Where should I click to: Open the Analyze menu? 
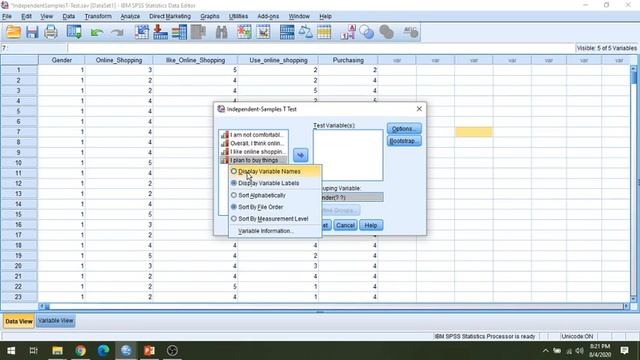tap(130, 16)
